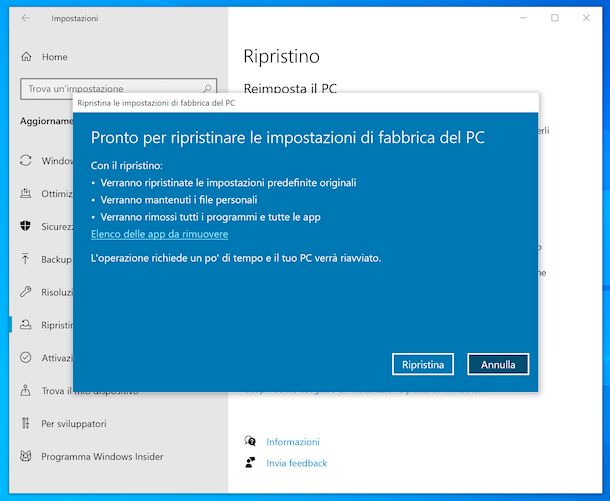Click 'Verranno mantenuti i file personali' text

[179, 200]
